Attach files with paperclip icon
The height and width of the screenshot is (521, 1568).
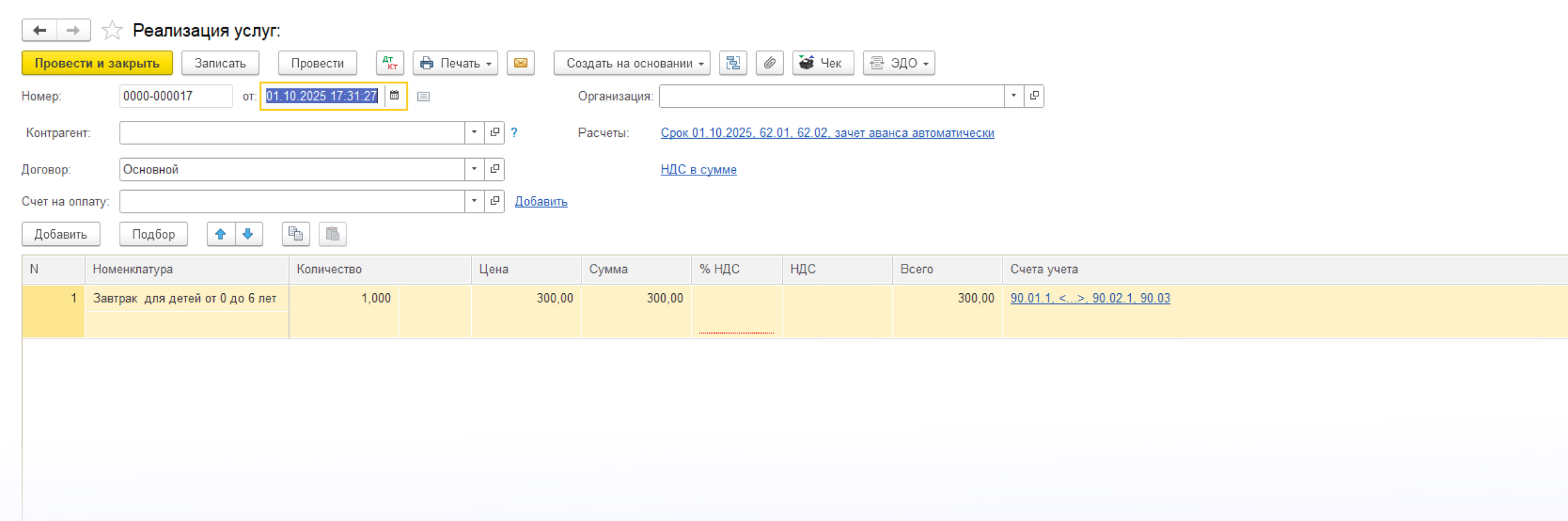[769, 63]
